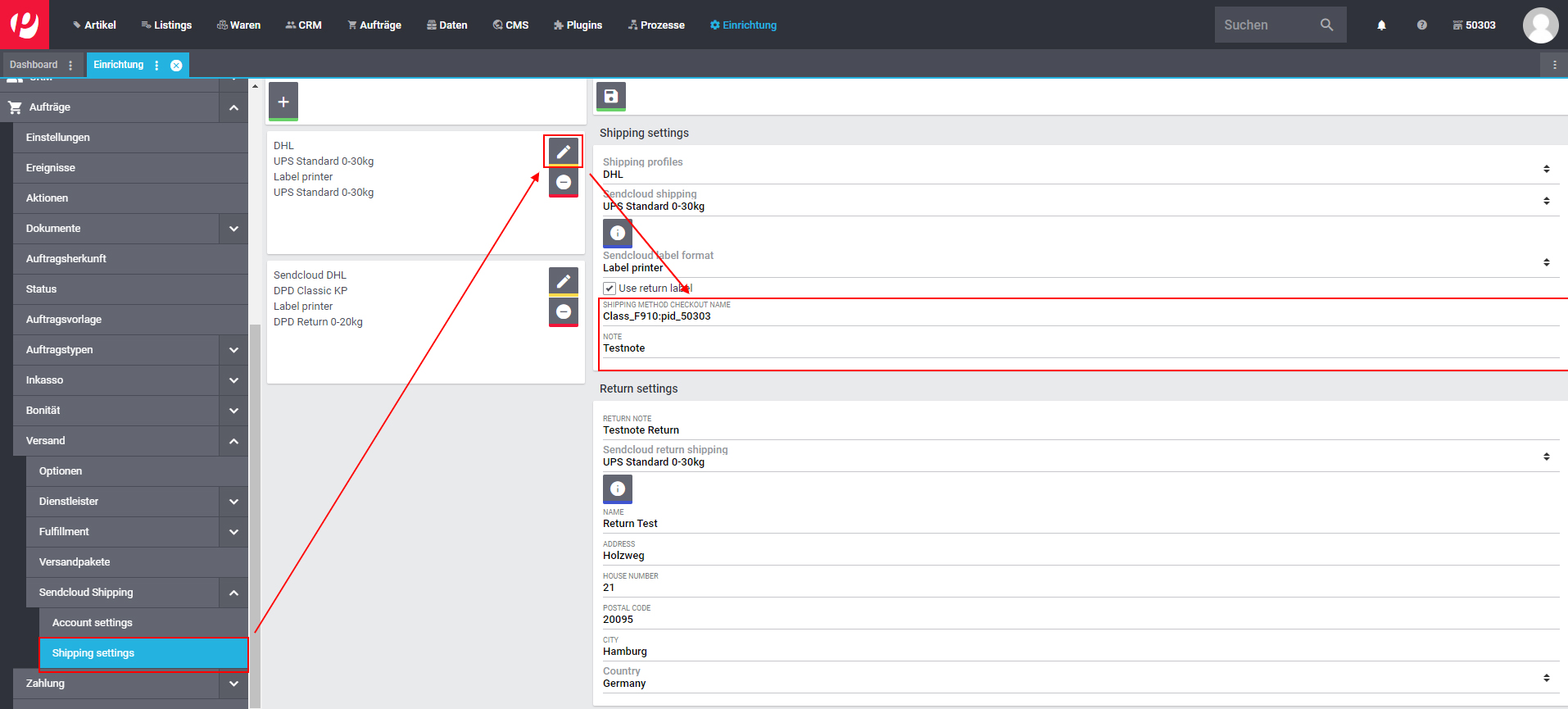1568x709 pixels.
Task: Open Prozesse menu
Action: [656, 25]
